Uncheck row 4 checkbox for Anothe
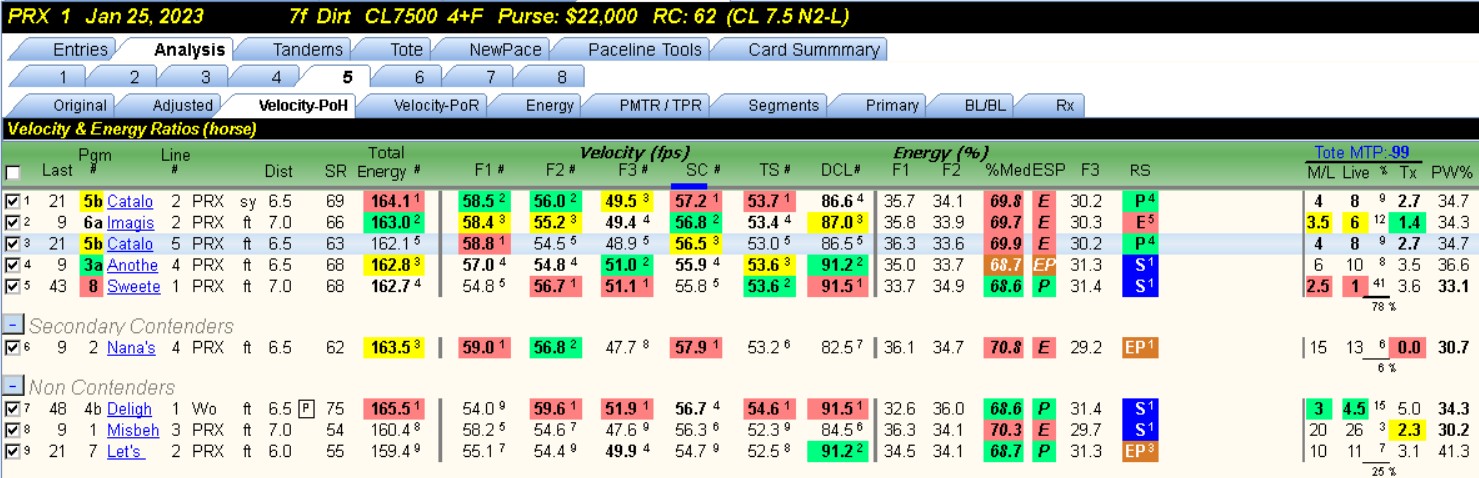Viewport: 1479px width, 478px height. coord(12,266)
